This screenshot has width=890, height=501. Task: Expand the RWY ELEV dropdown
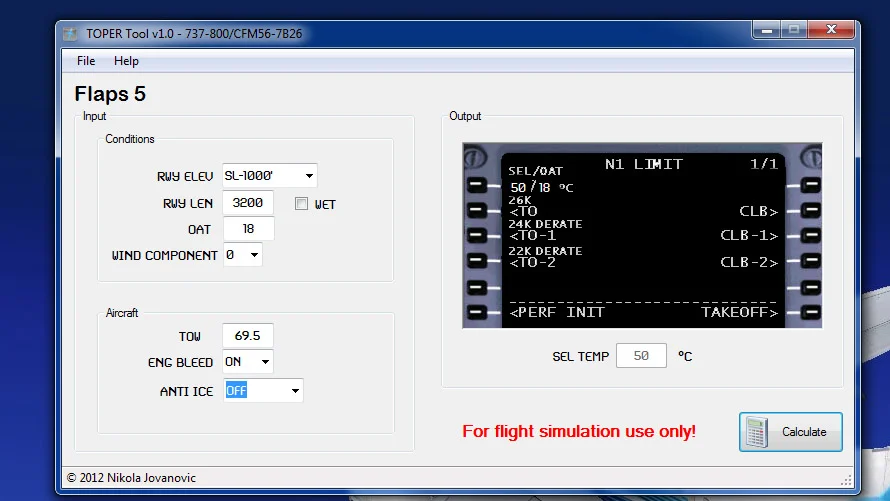309,176
